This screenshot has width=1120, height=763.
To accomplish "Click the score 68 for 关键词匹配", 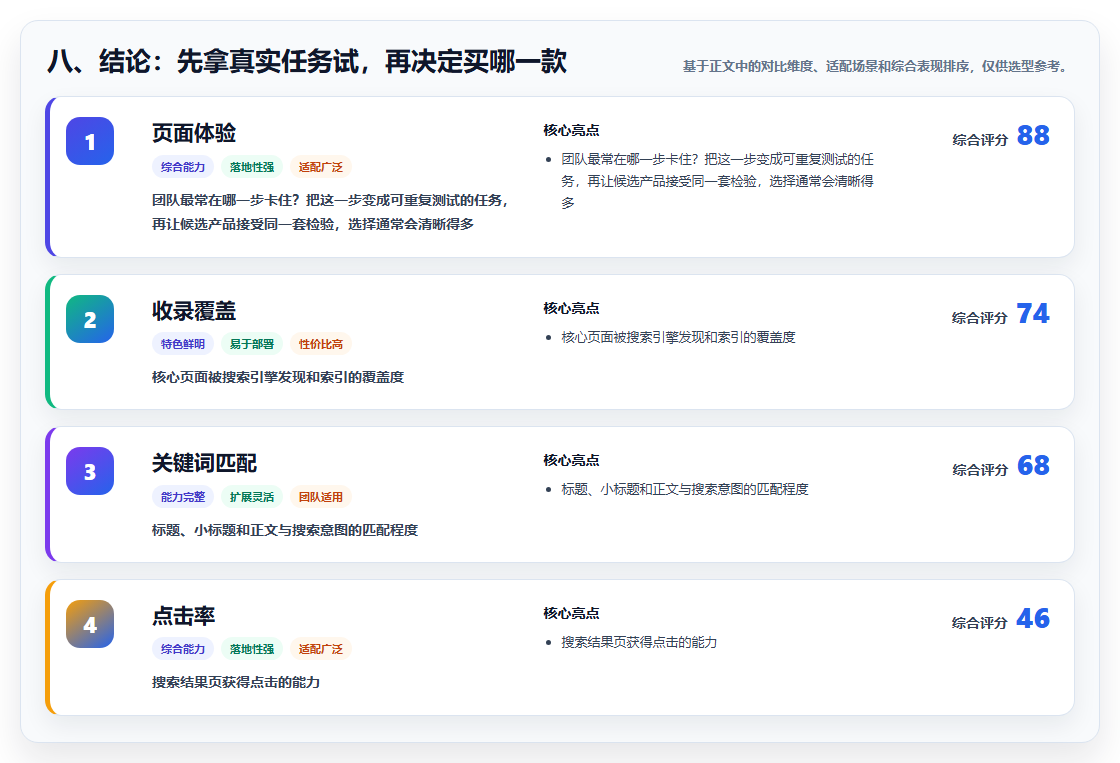I will [x=1033, y=465].
